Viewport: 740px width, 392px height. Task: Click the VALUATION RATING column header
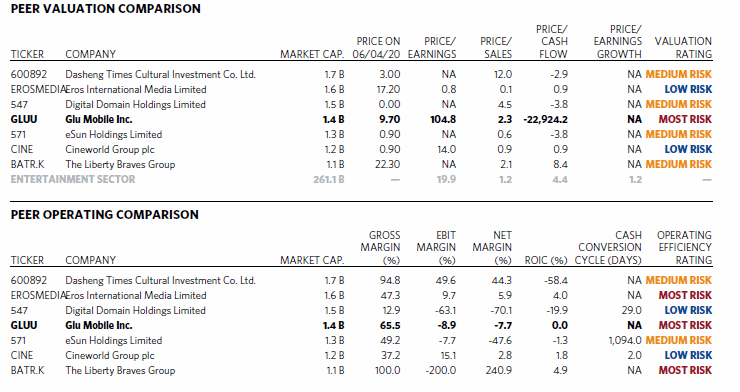pyautogui.click(x=683, y=48)
